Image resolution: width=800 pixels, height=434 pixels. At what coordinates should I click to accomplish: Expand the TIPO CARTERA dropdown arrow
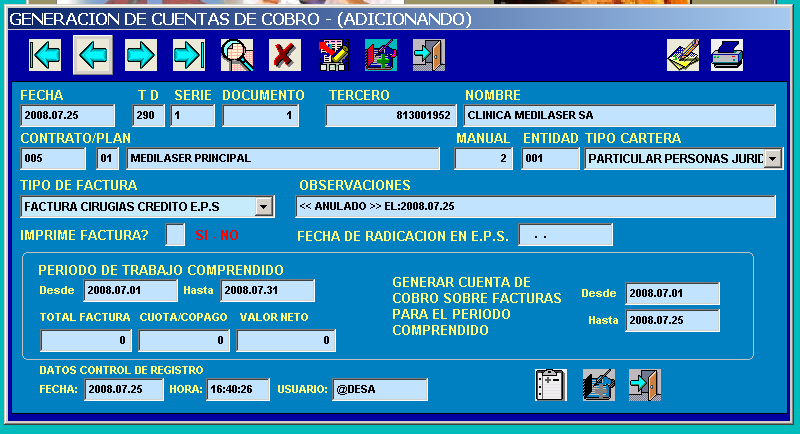pyautogui.click(x=773, y=159)
